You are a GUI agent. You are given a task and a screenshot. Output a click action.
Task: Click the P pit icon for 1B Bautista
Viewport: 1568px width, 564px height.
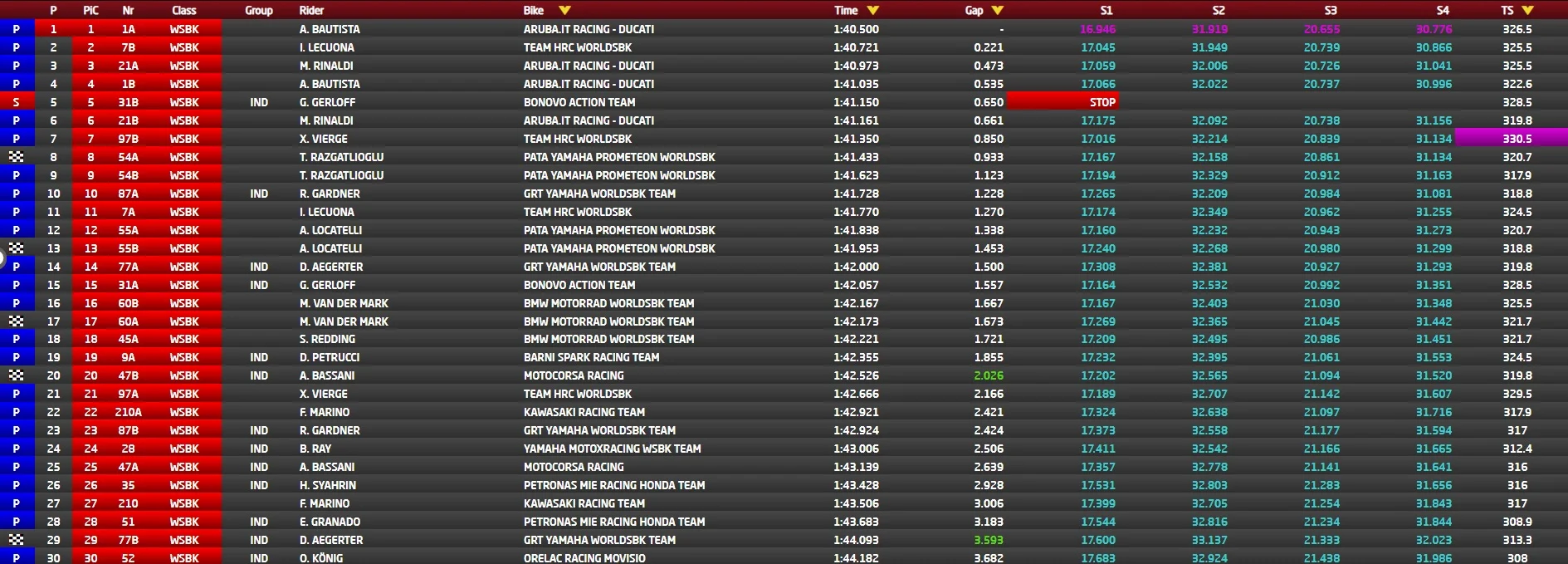point(17,84)
